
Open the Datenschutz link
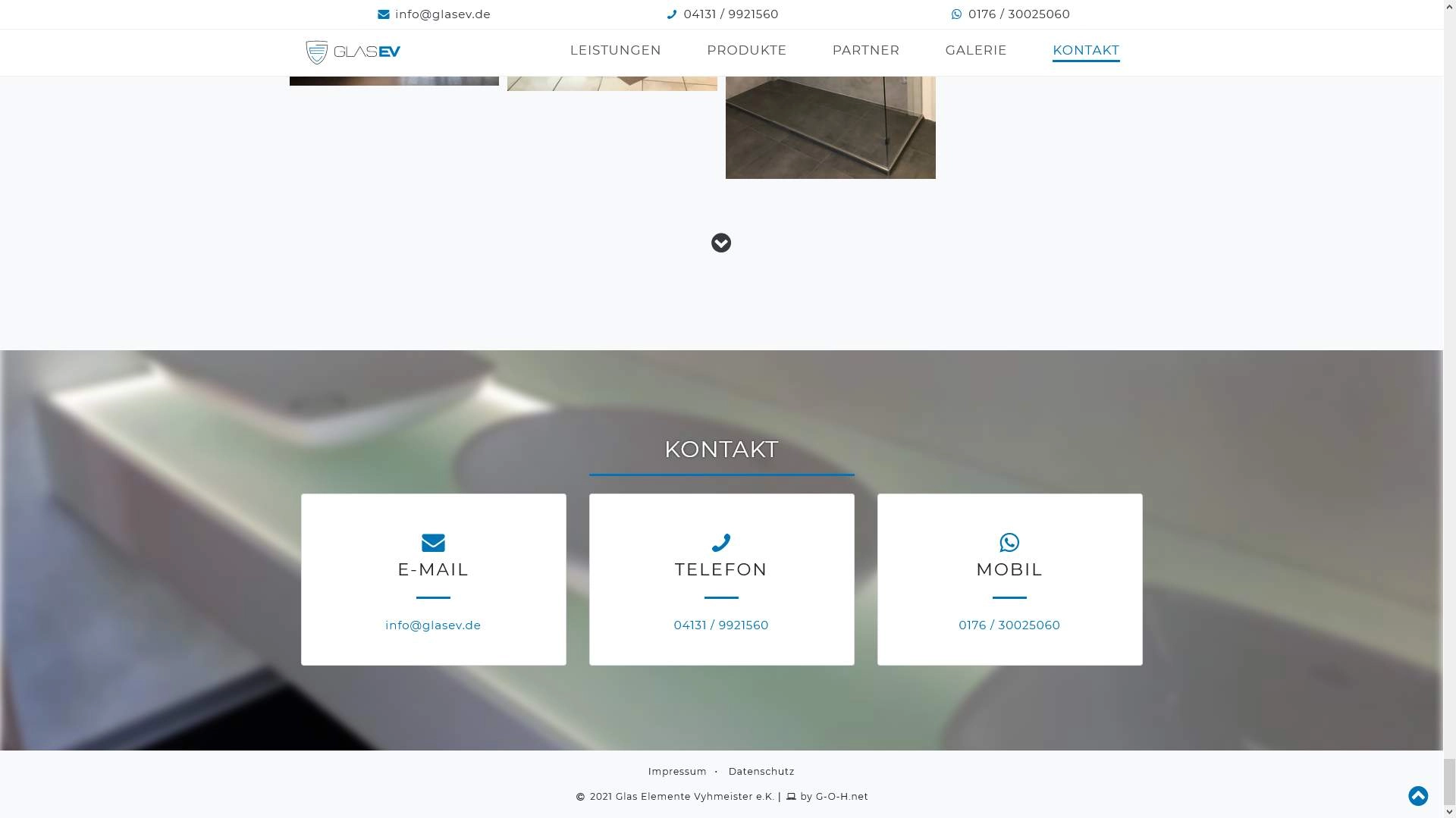[761, 772]
